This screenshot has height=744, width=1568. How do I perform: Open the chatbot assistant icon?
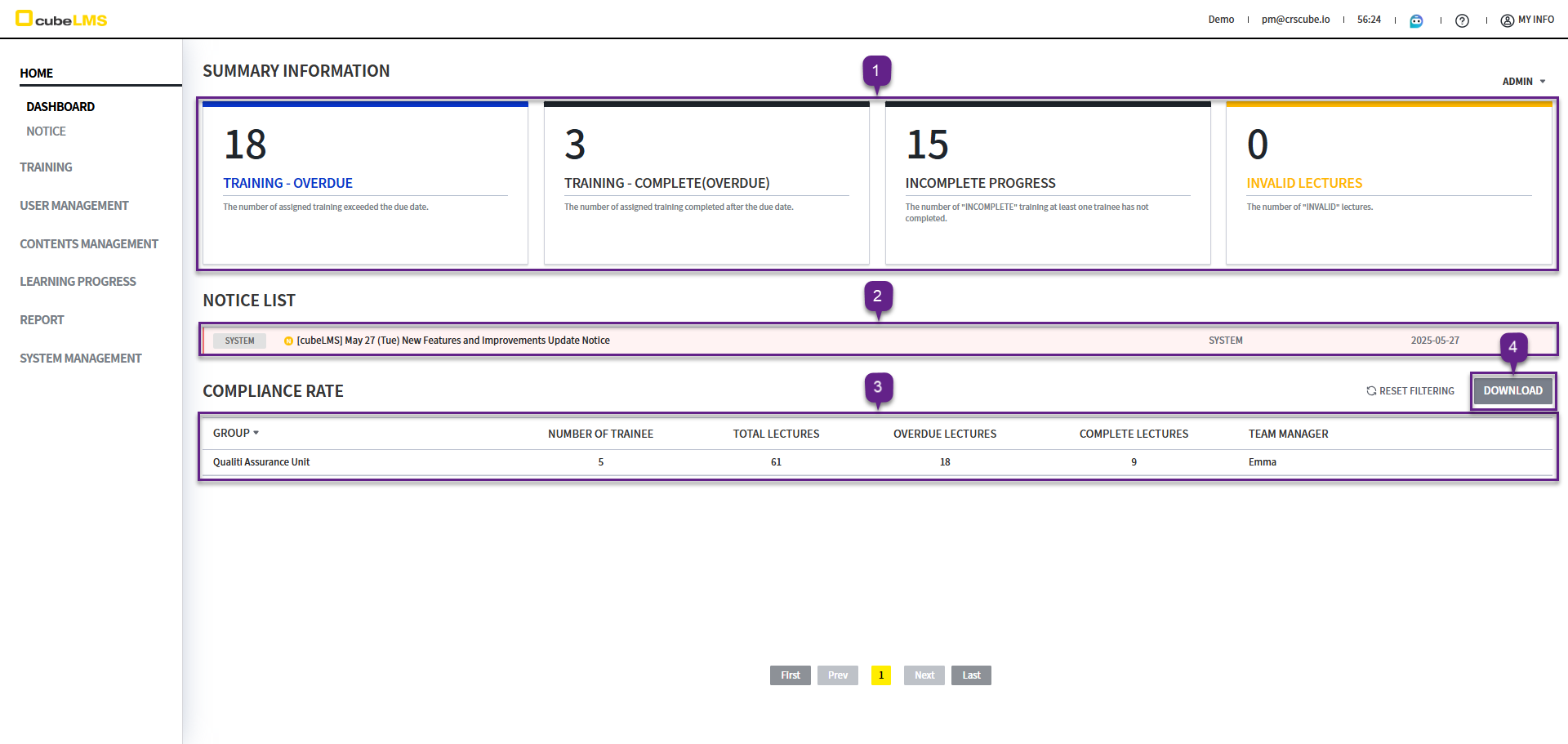point(1416,20)
